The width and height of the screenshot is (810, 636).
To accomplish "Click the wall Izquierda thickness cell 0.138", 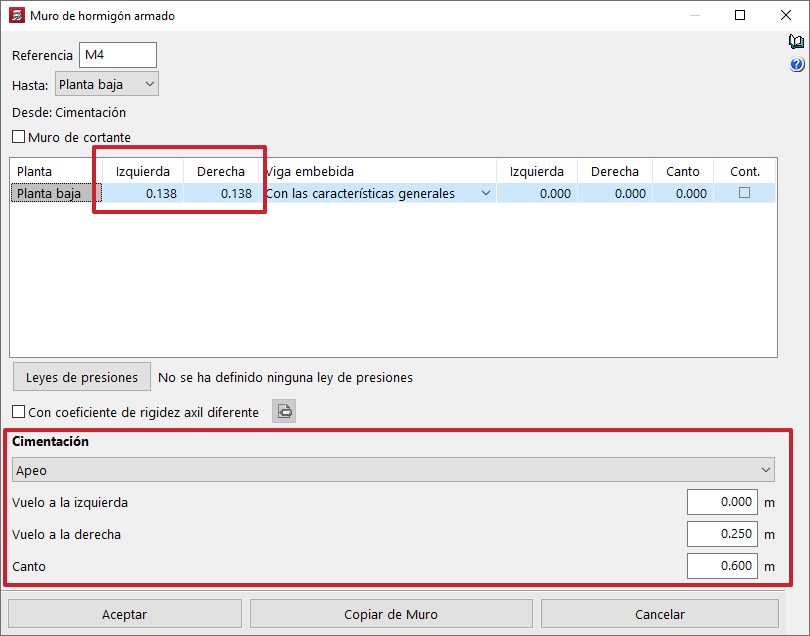I will point(145,194).
